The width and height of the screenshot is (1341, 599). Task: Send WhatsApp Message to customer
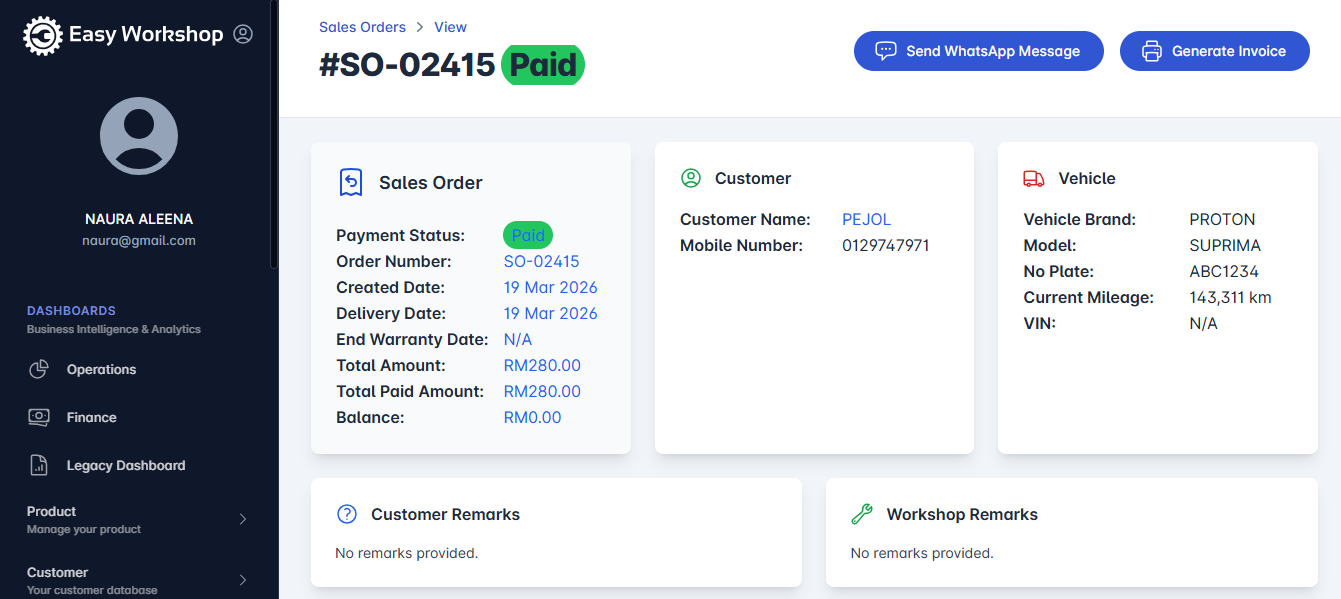(978, 51)
